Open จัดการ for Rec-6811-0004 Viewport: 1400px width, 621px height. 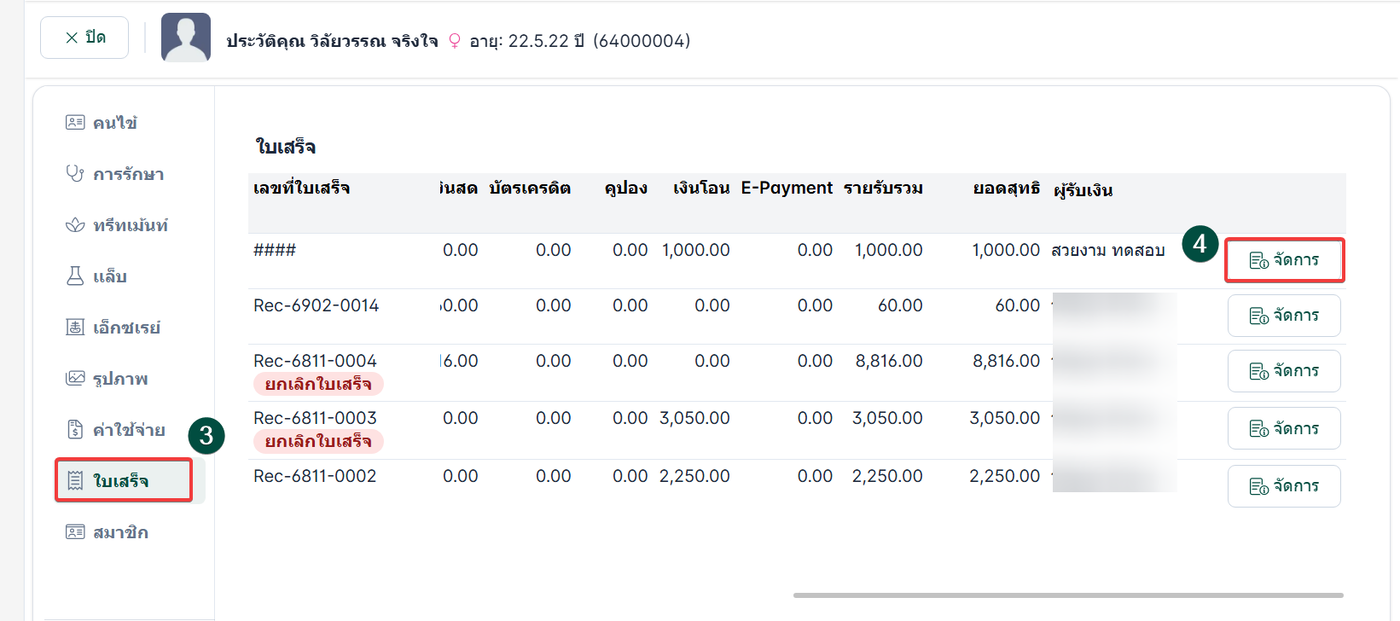1284,371
